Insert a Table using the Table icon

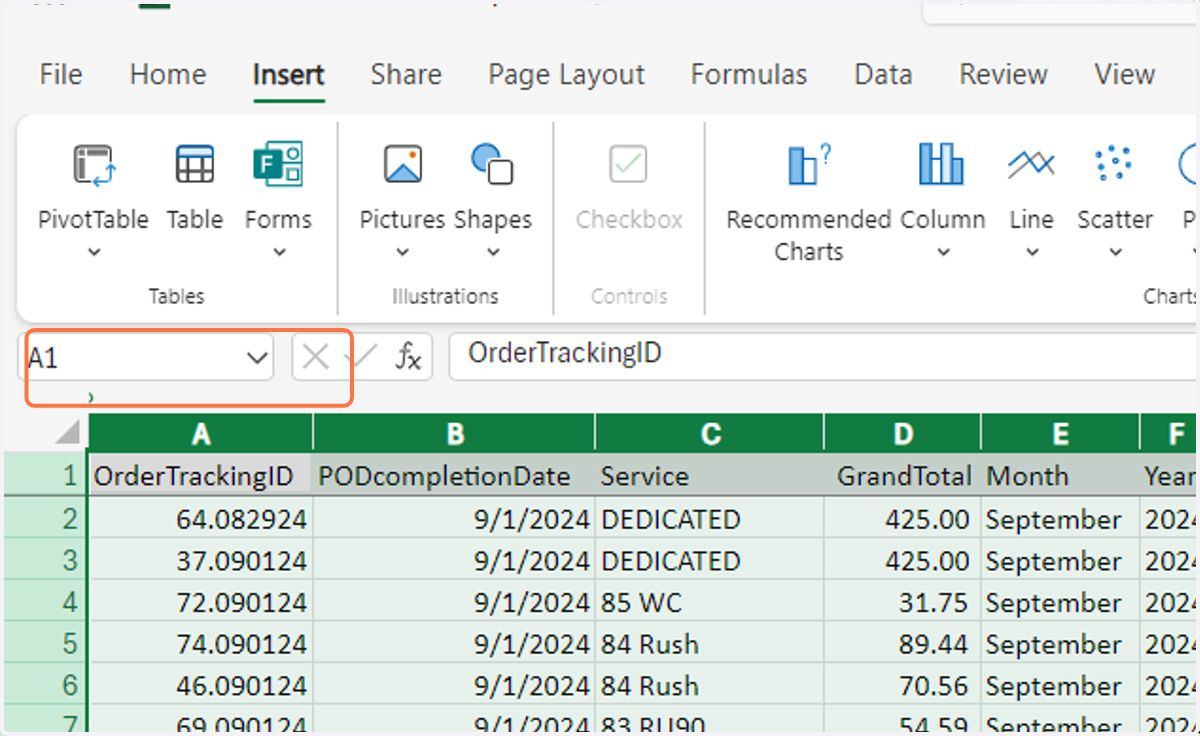pos(195,164)
